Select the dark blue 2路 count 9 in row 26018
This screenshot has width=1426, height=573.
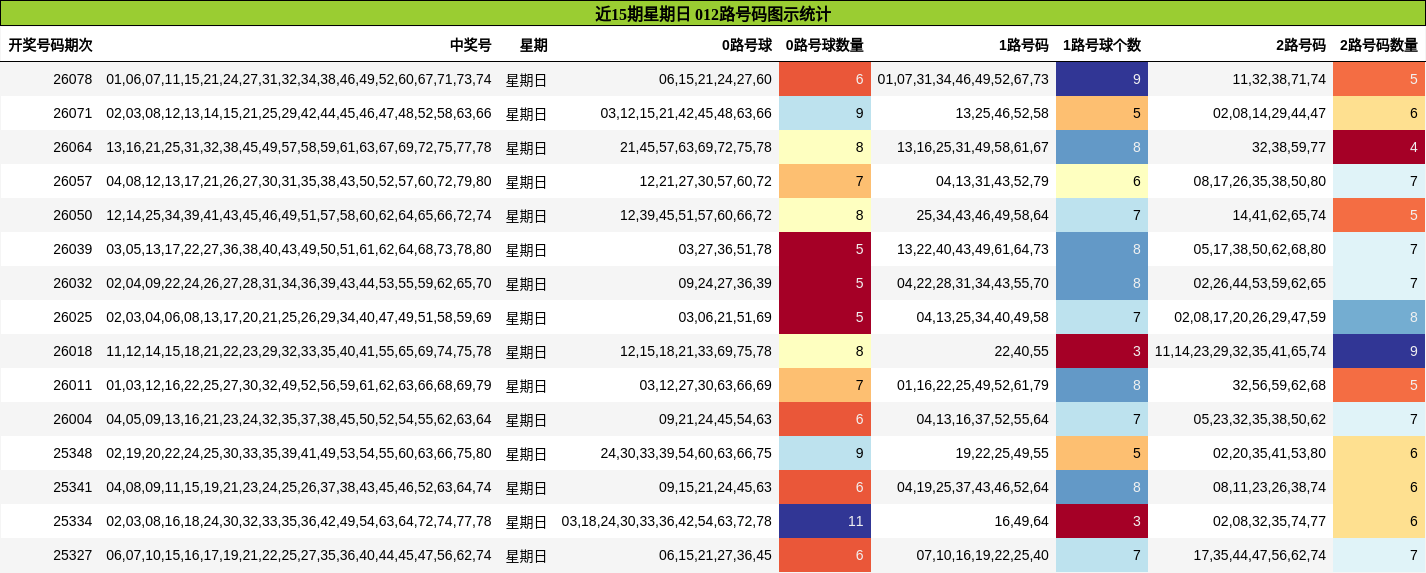[1379, 351]
